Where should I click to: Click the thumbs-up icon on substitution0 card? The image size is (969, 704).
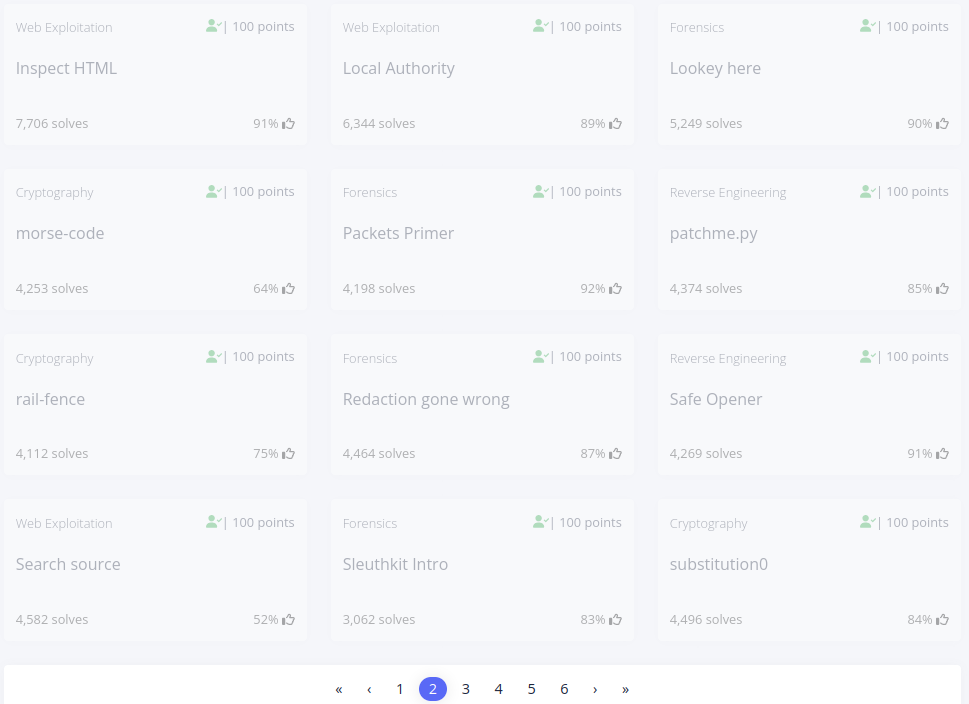[942, 619]
